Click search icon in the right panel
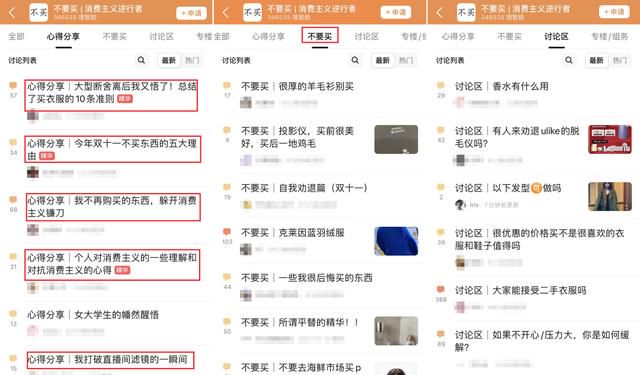 click(569, 60)
